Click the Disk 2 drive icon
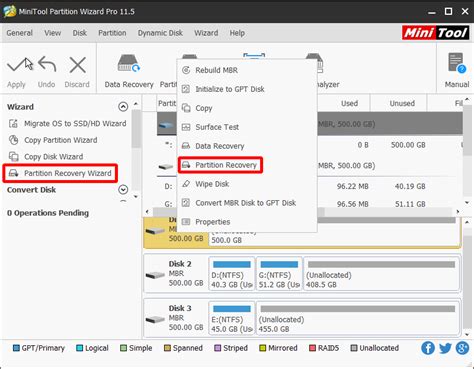This screenshot has width=474, height=369. (155, 275)
